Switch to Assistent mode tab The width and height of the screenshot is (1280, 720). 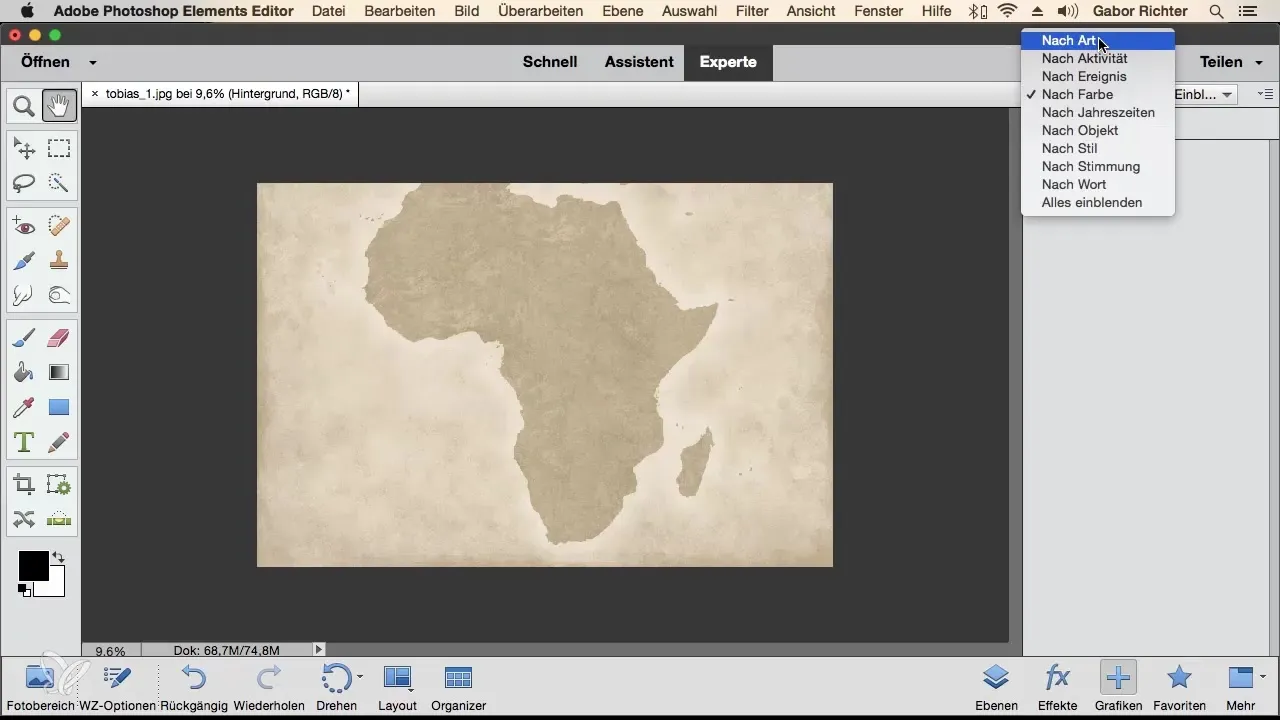(x=639, y=62)
